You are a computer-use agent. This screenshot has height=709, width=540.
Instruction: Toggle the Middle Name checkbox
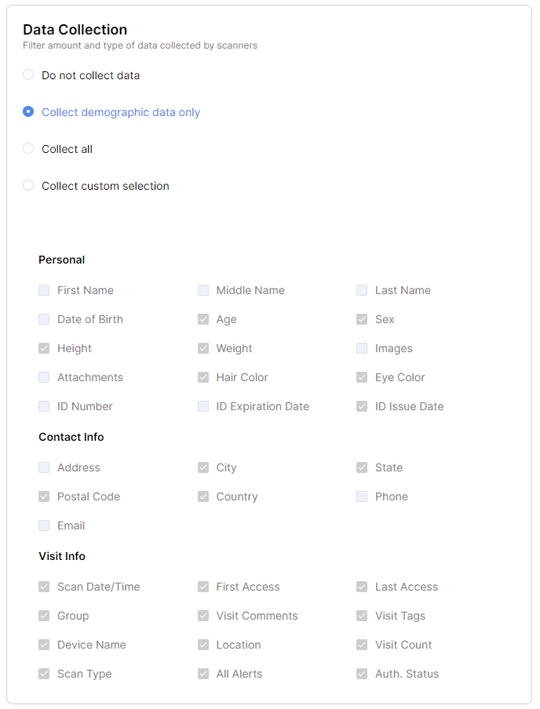tap(203, 290)
